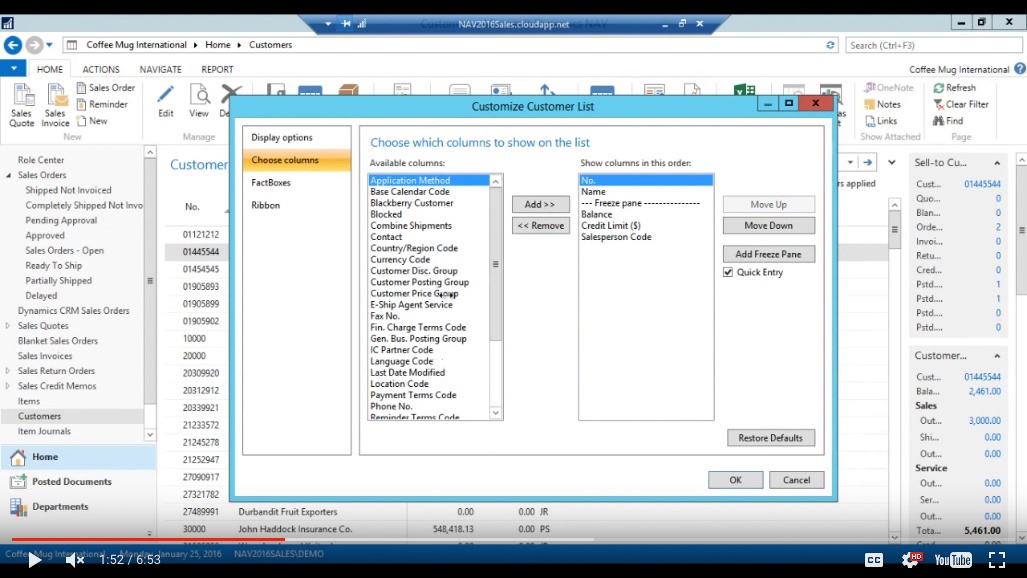Open the Edit action with pencil icon
Screen dimensions: 1027x578
pyautogui.click(x=164, y=100)
